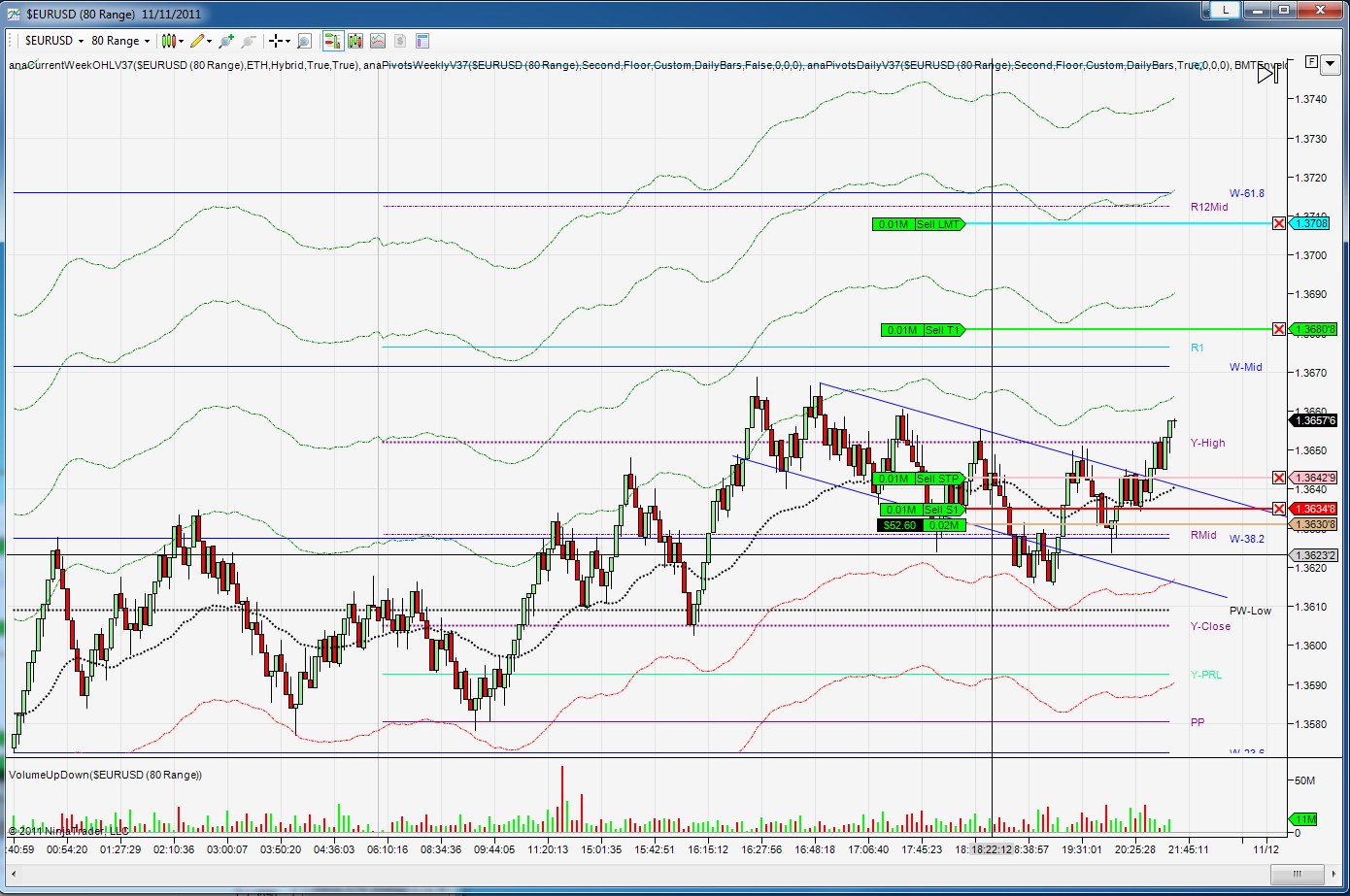Expand the crosshair pointer dropdown arrow
This screenshot has height=896, width=1350.
(x=288, y=41)
